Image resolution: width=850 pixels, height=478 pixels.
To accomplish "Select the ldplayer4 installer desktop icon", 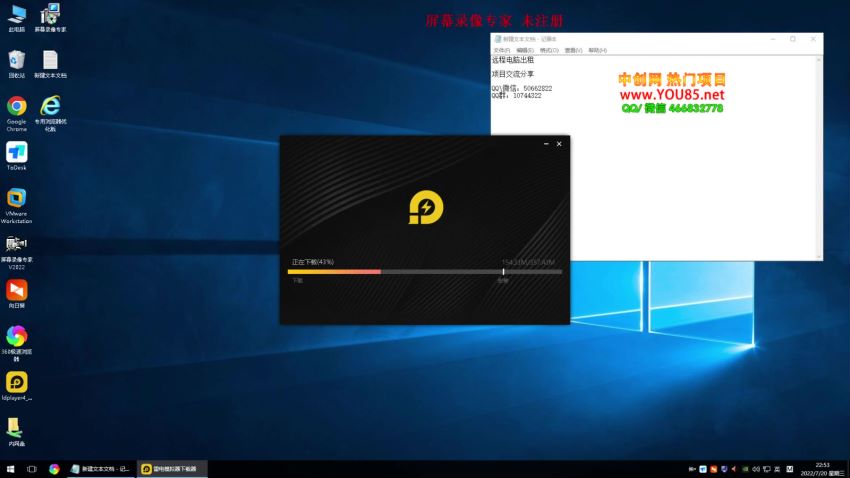I will point(16,386).
